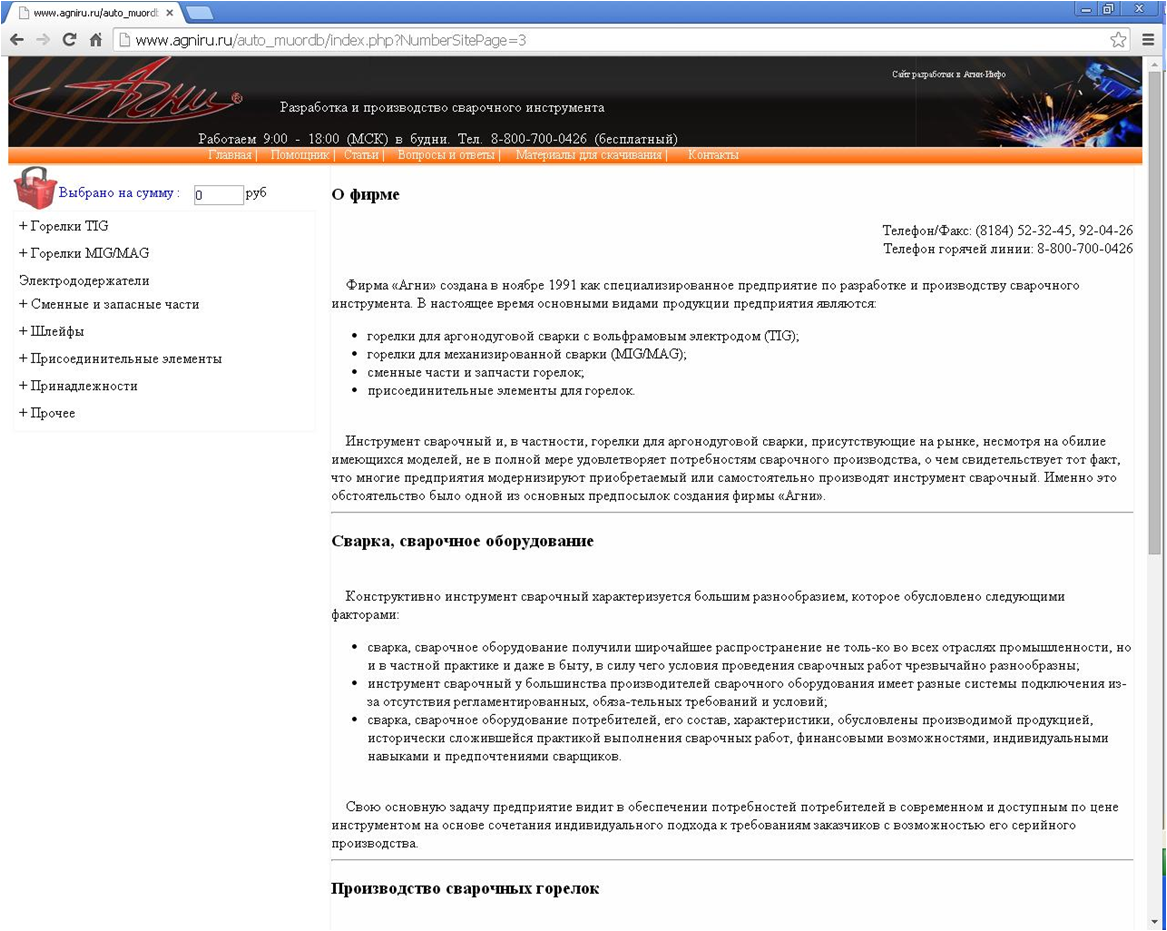Open the Главная menu item

(x=230, y=155)
